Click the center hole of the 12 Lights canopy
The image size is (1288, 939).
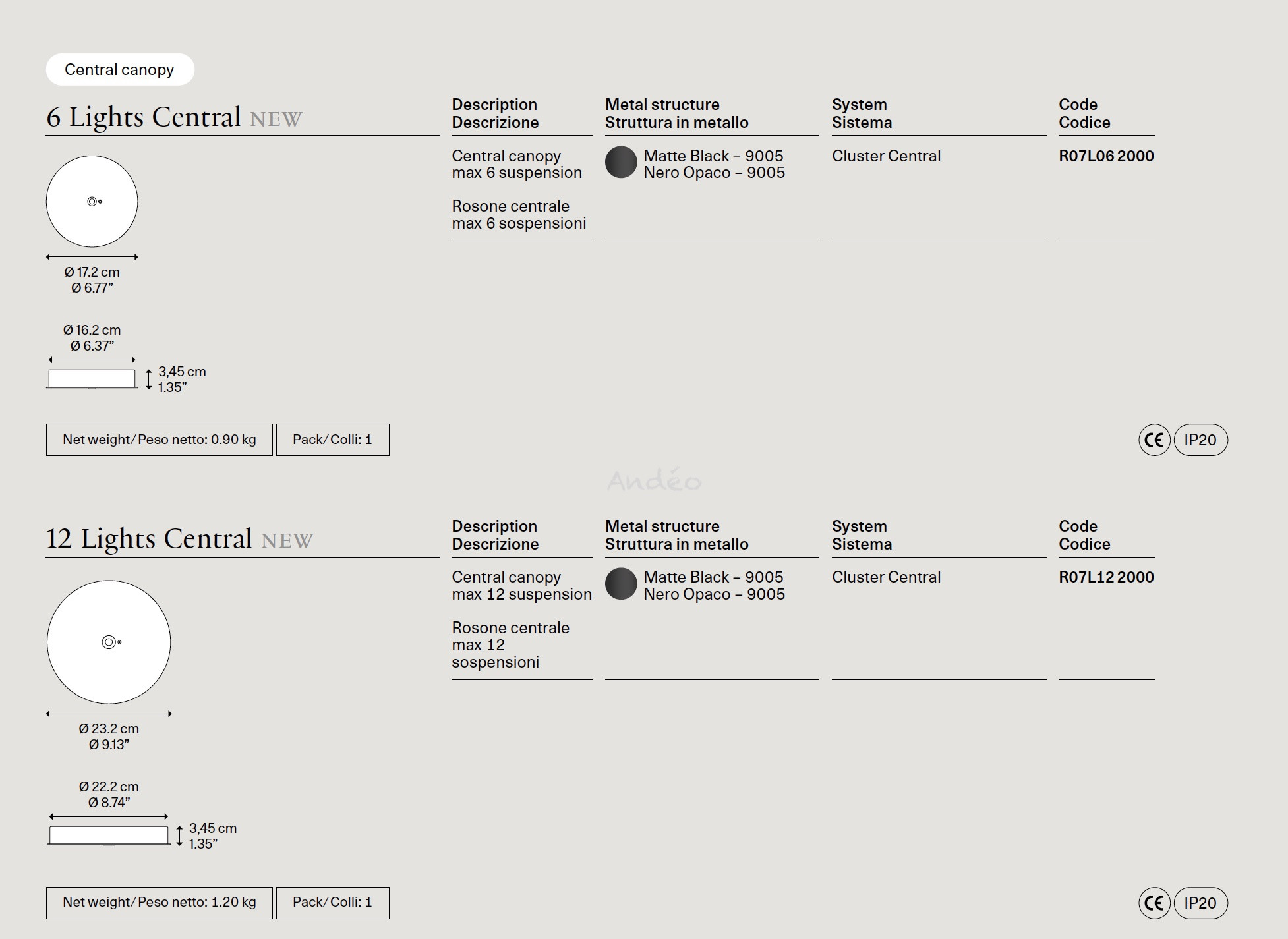(x=109, y=642)
